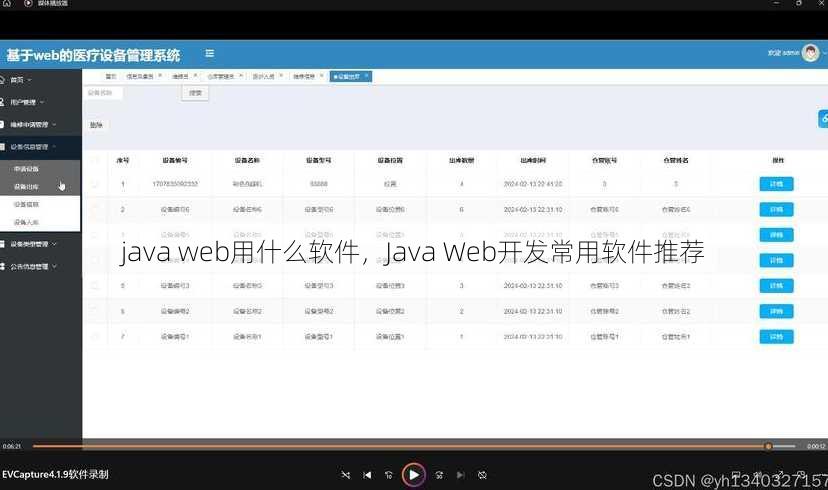Image resolution: width=828 pixels, height=490 pixels.
Task: Open details via the blue button in row 6
Action: coord(776,311)
